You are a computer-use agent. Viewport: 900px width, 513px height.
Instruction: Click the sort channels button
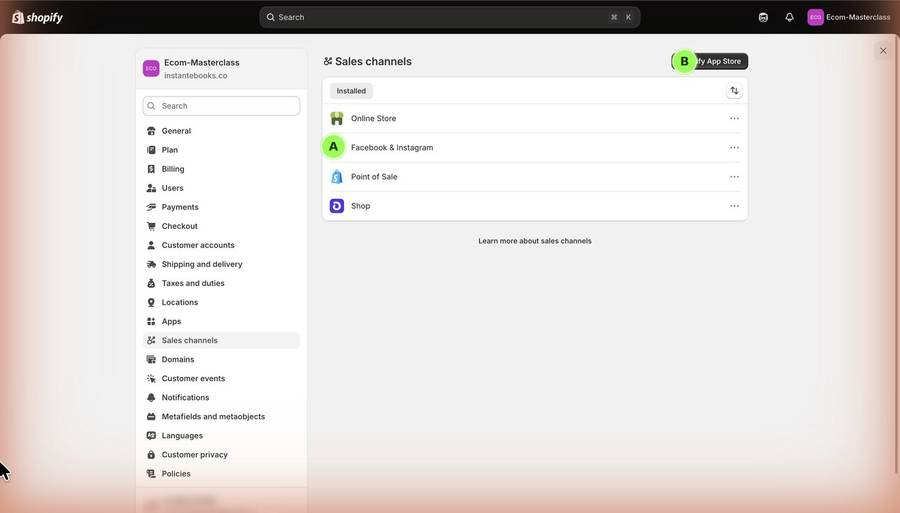734,91
